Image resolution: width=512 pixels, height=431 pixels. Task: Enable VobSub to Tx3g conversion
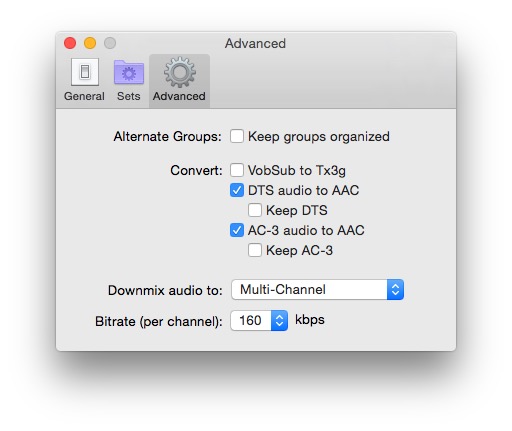pyautogui.click(x=237, y=170)
